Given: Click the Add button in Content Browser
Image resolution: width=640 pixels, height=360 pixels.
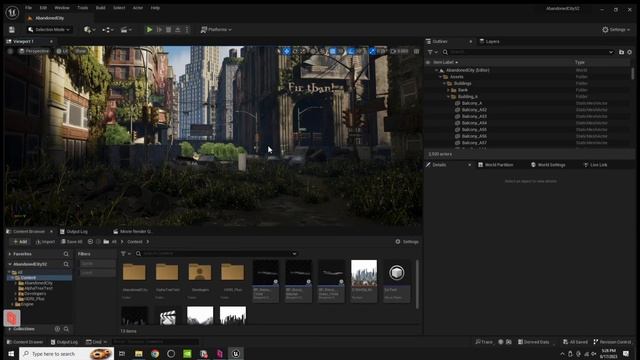Looking at the screenshot, I should coord(20,242).
